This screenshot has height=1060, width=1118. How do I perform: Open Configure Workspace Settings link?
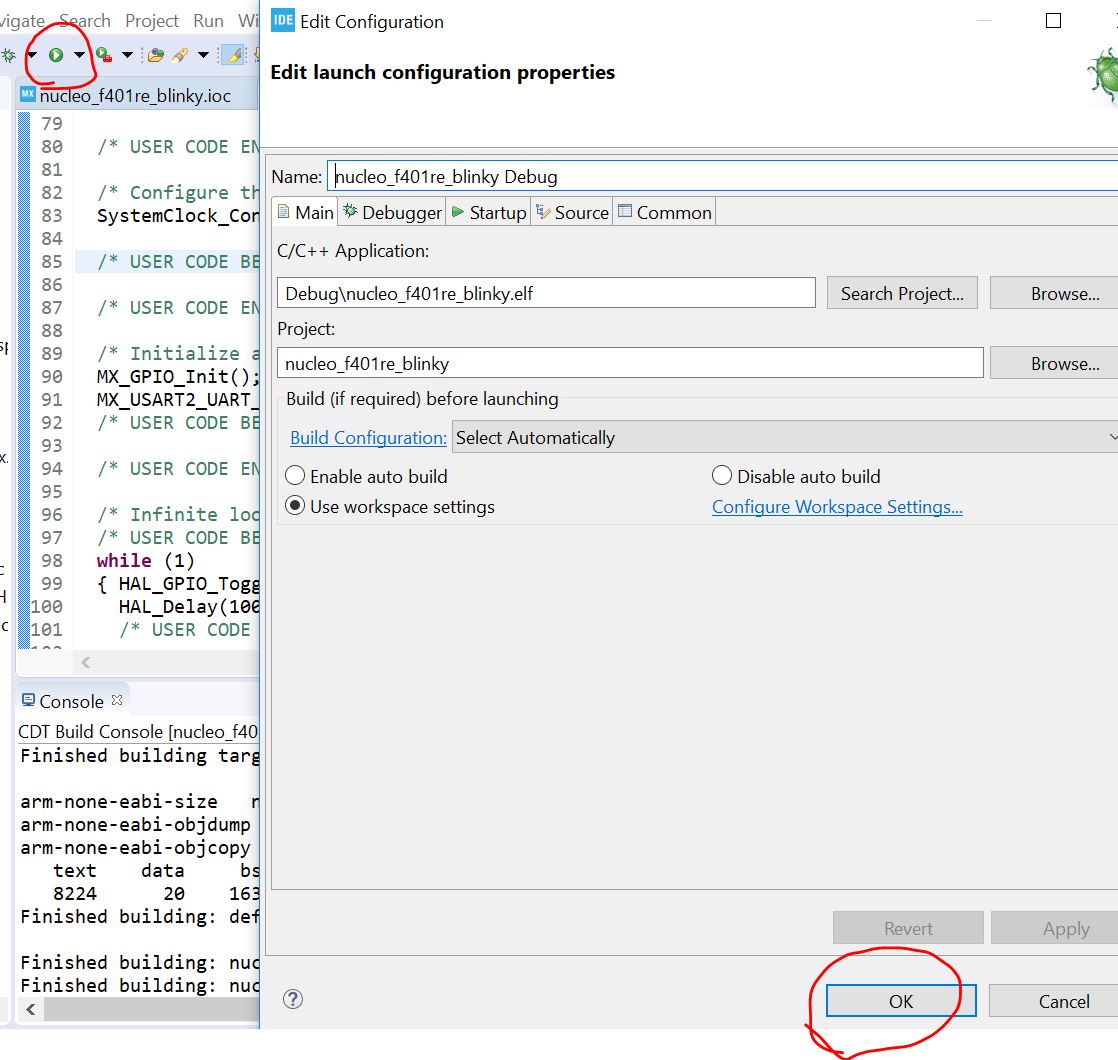837,507
